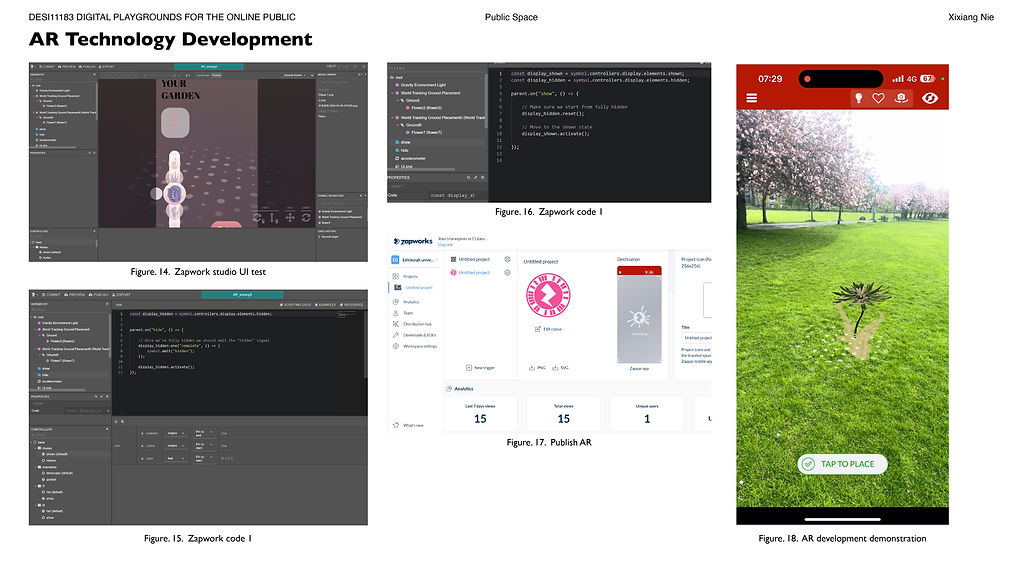This screenshot has height=576, width=1023.
Task: Open Reference link in Figure 15 editor
Action: (x=352, y=305)
